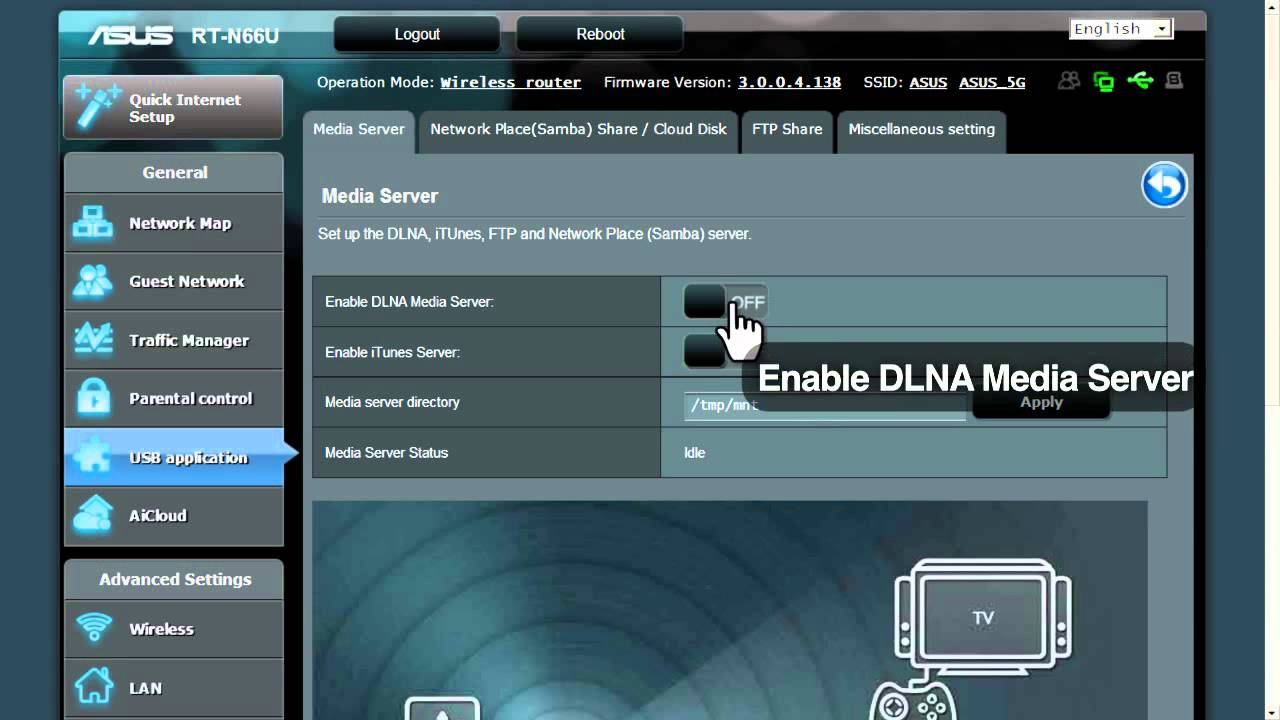Click the Traffic Manager graph icon
This screenshot has width=1280, height=720.
pyautogui.click(x=93, y=340)
